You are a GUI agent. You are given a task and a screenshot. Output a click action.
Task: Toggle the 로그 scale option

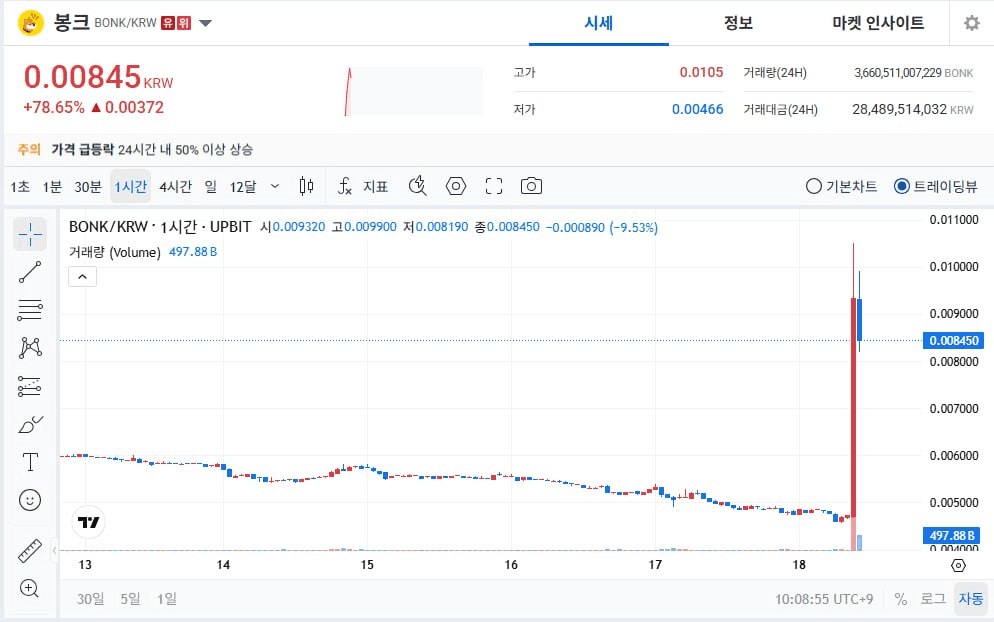933,599
